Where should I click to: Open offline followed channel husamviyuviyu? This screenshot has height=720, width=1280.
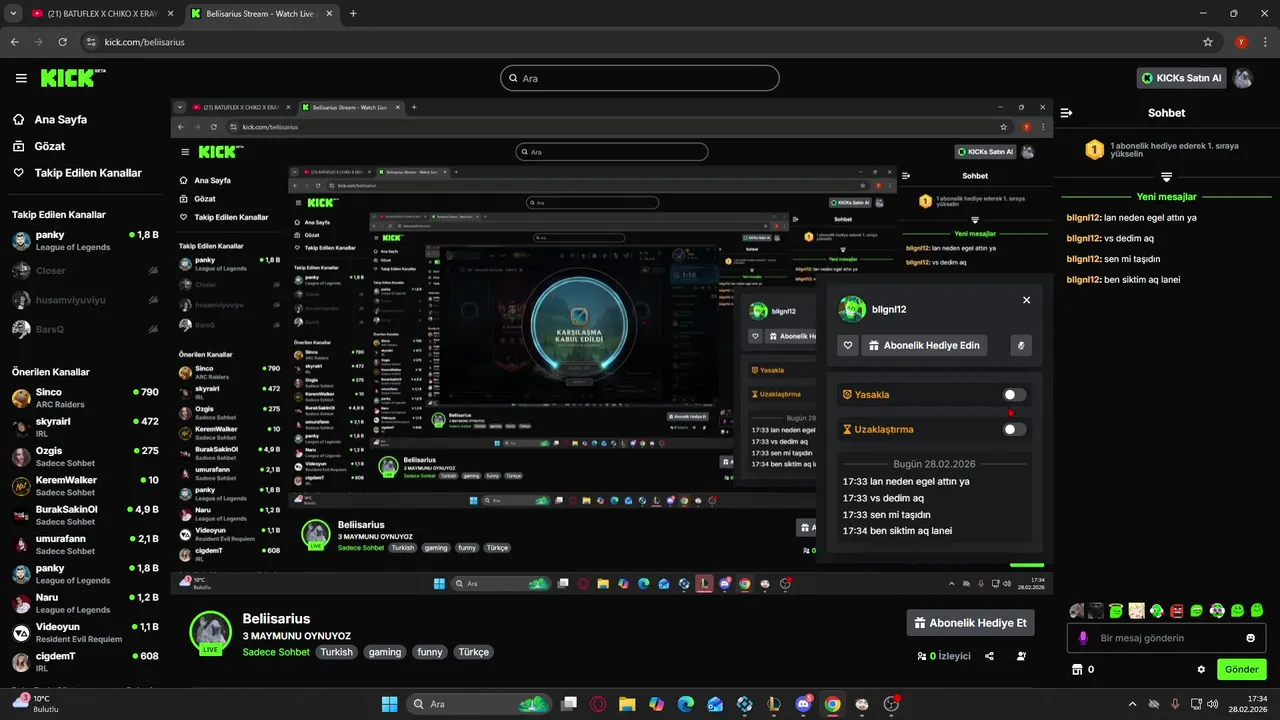[x=85, y=300]
